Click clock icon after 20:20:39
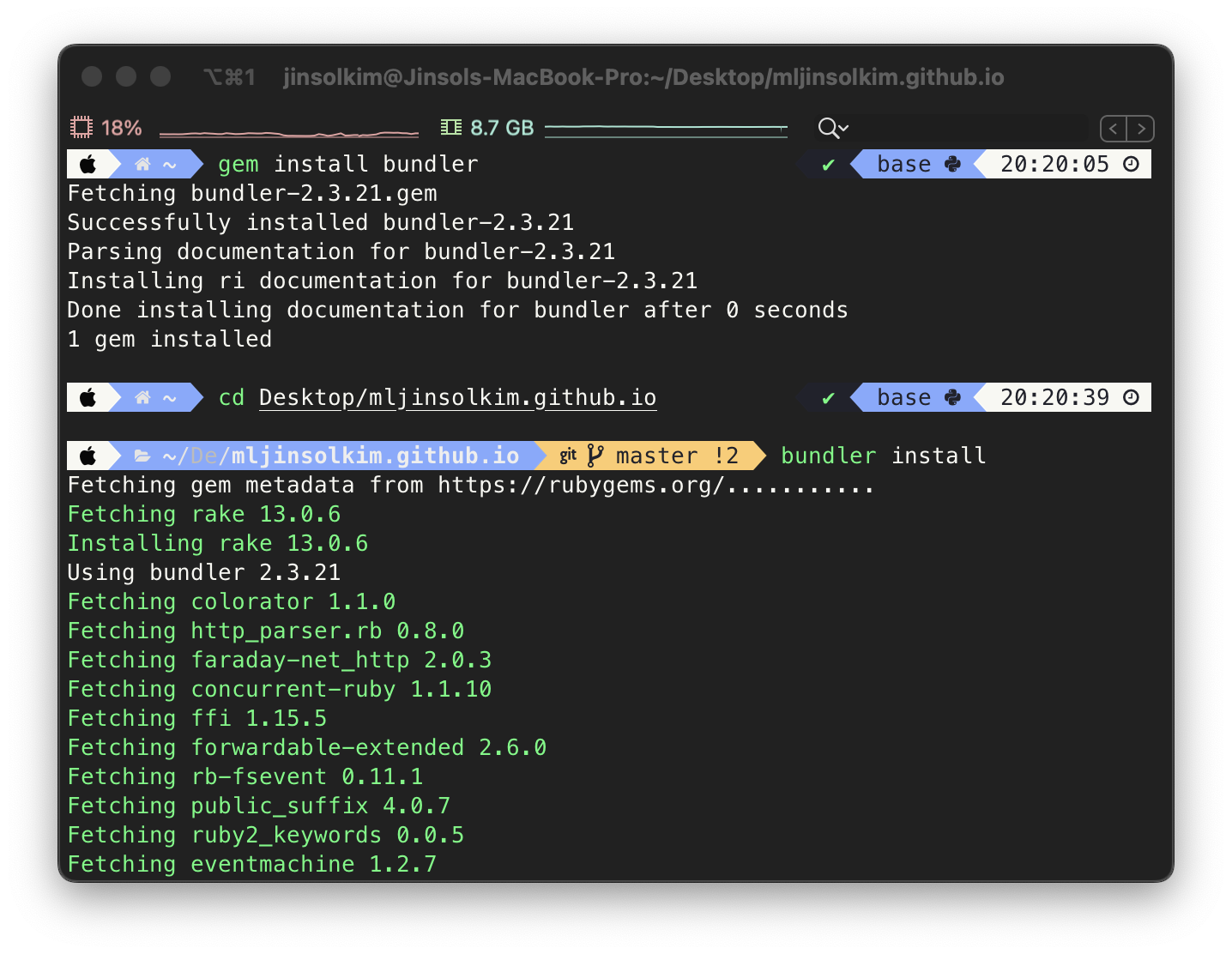This screenshot has width=1232, height=954. click(1131, 397)
